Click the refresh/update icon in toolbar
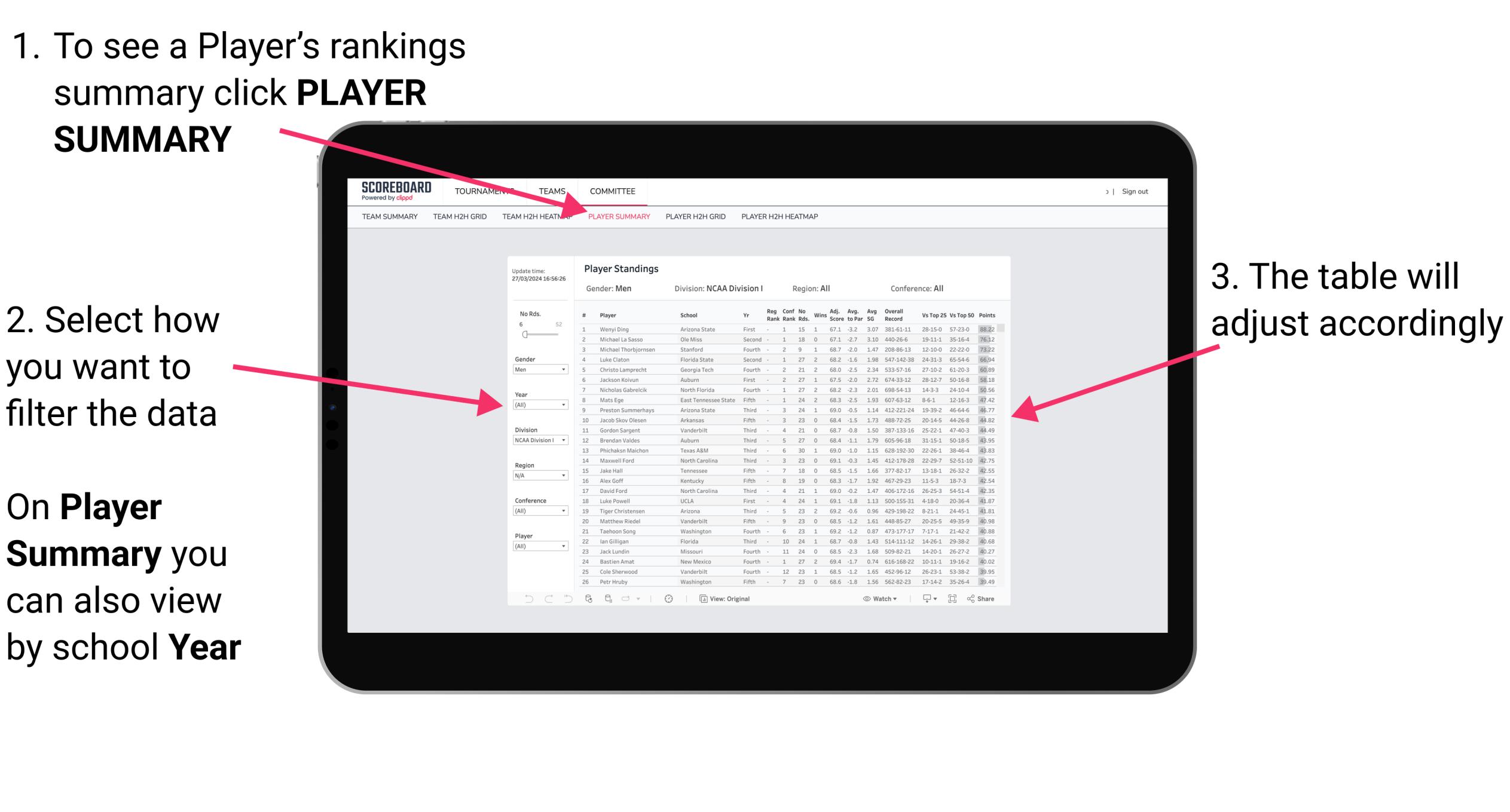 (590, 599)
